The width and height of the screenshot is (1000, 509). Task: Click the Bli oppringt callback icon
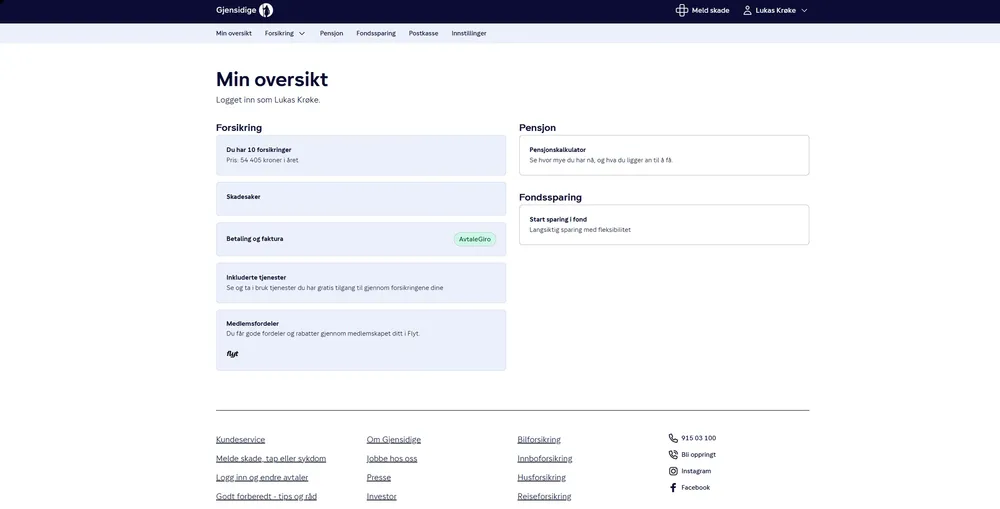(673, 454)
